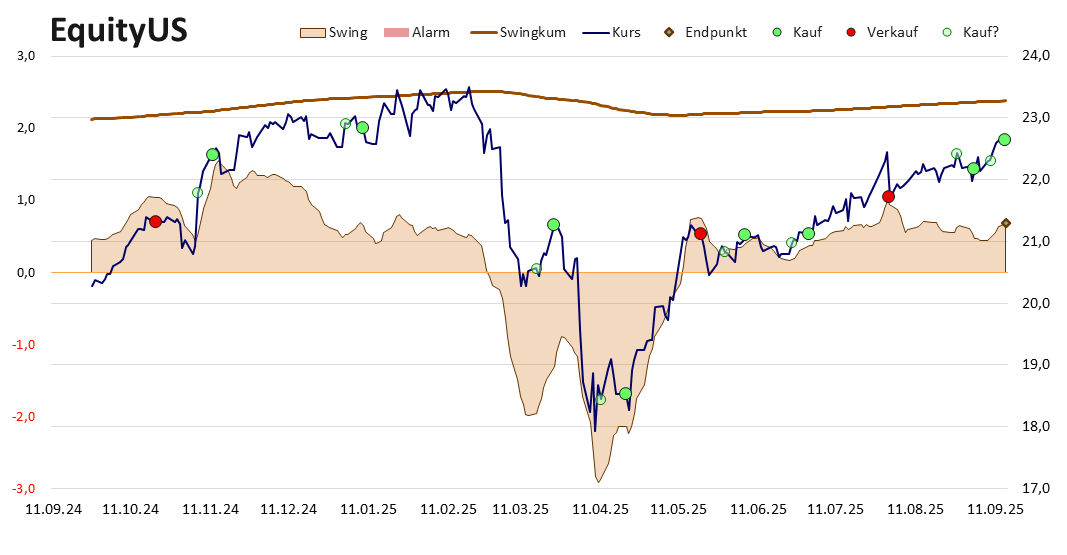Viewport: 1067px width, 555px height.
Task: Click the Endpunkt diamond legend icon
Action: point(670,32)
